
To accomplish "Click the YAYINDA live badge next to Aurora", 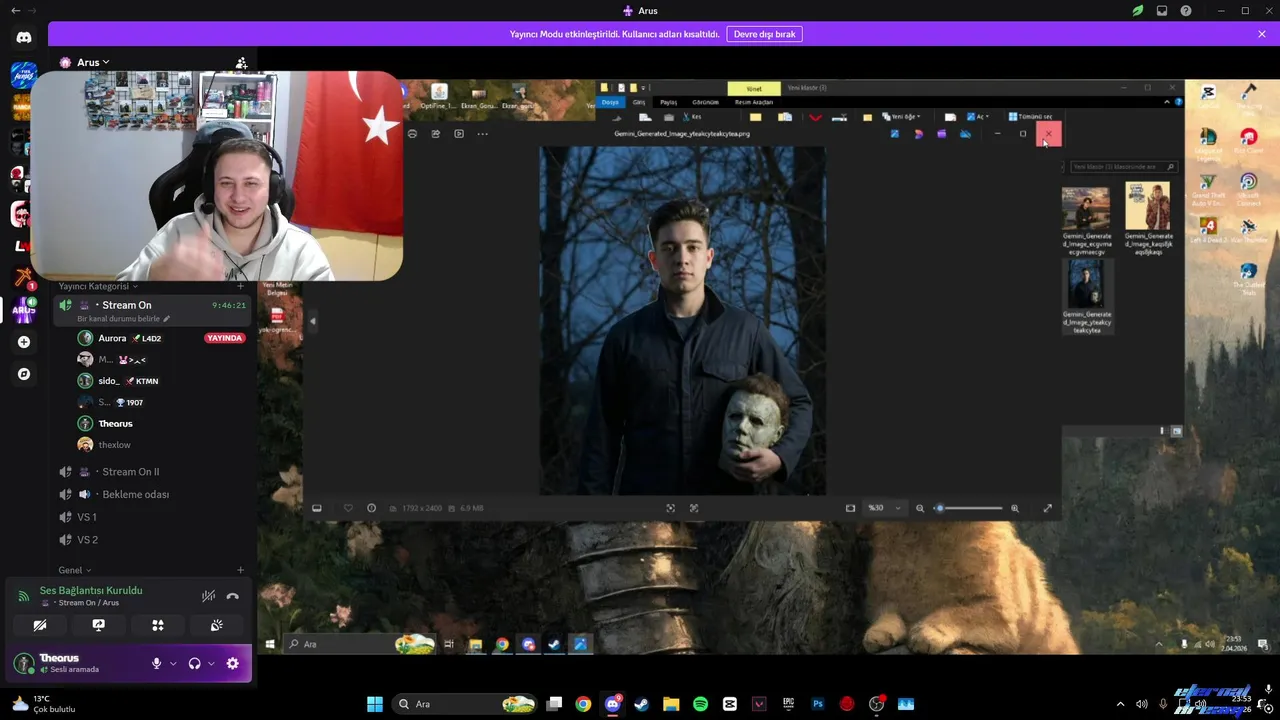I will [x=224, y=338].
